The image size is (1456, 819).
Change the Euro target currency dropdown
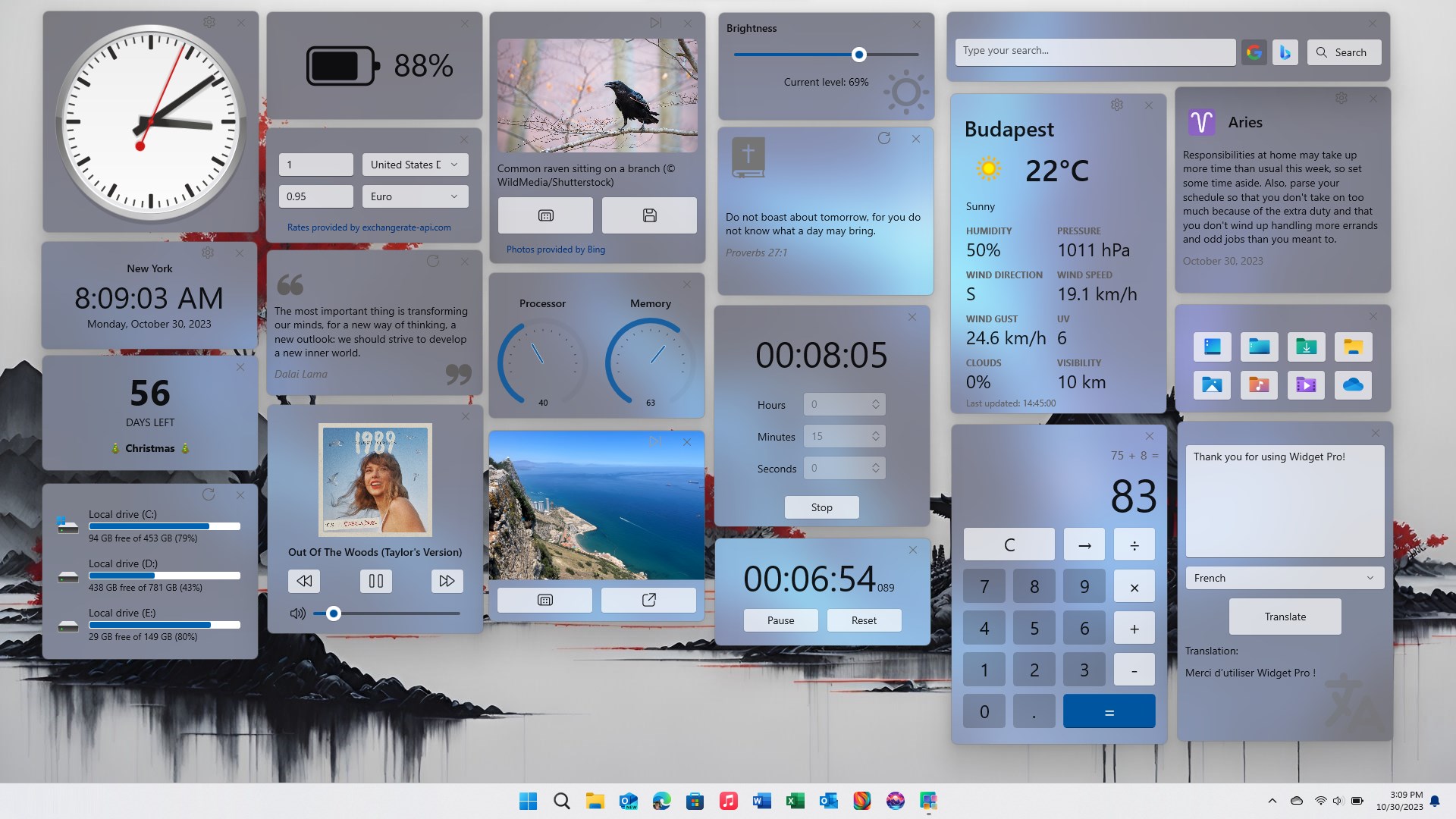point(415,196)
